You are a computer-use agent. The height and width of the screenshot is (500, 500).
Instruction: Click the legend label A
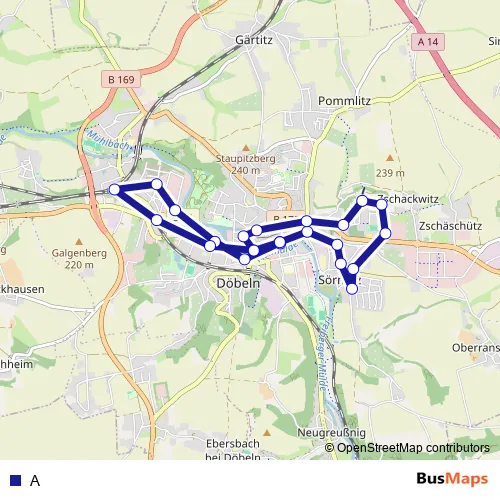point(35,481)
